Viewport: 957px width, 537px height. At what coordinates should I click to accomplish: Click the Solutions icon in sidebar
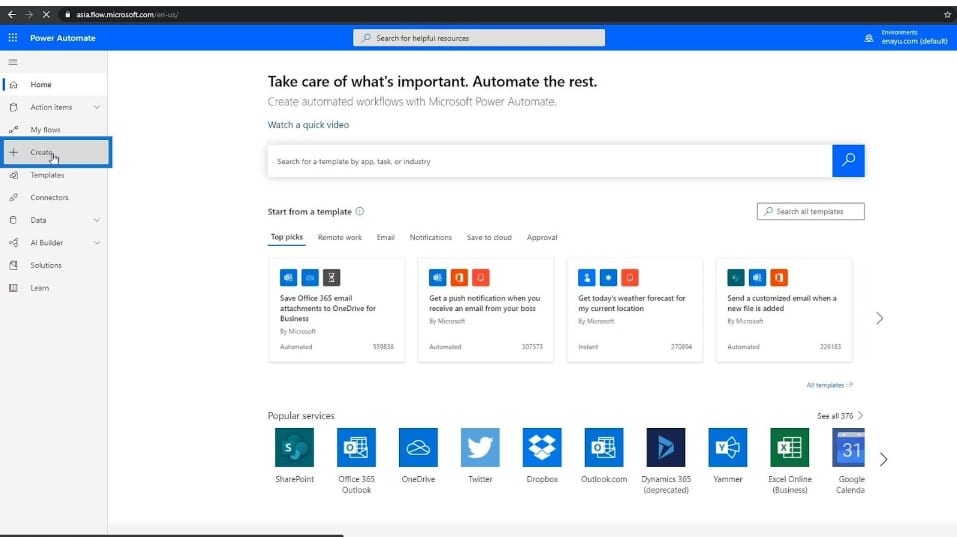tap(13, 265)
